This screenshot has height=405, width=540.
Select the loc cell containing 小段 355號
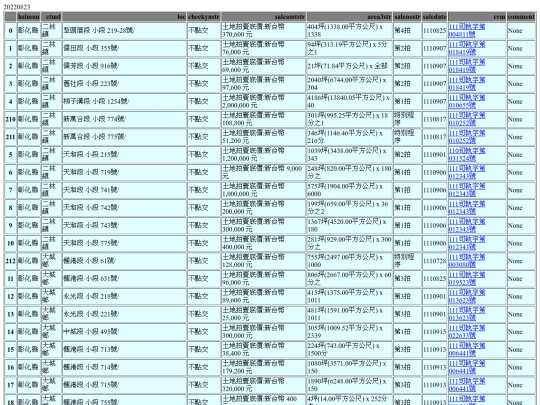[x=124, y=48]
